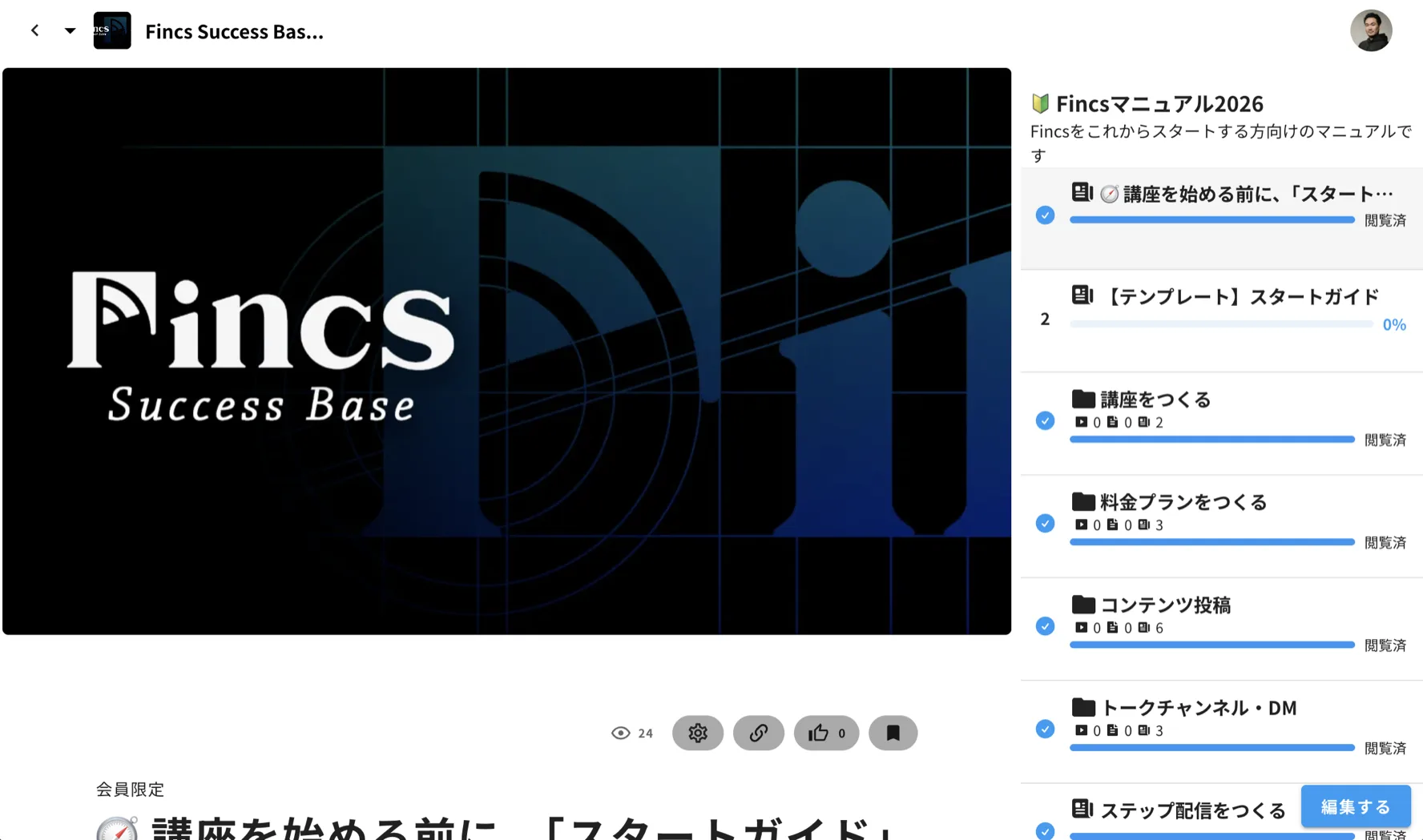Open the user profile avatar
The height and width of the screenshot is (840, 1423).
pos(1370,30)
